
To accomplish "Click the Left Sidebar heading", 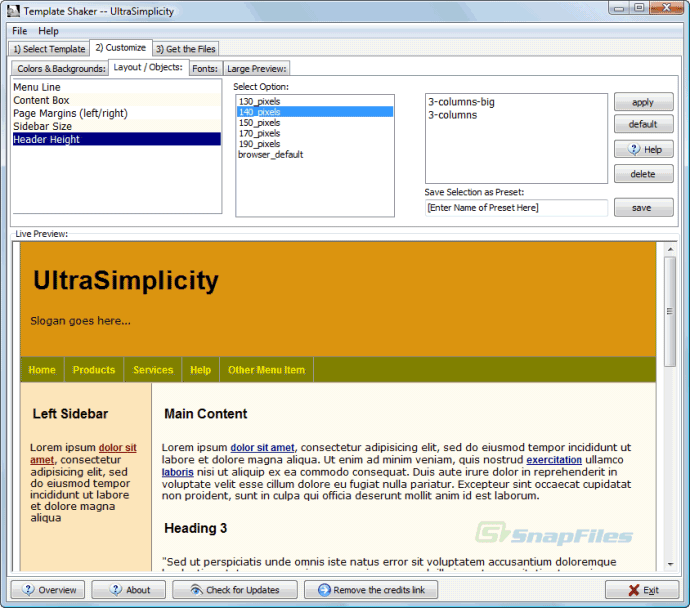I will [70, 414].
